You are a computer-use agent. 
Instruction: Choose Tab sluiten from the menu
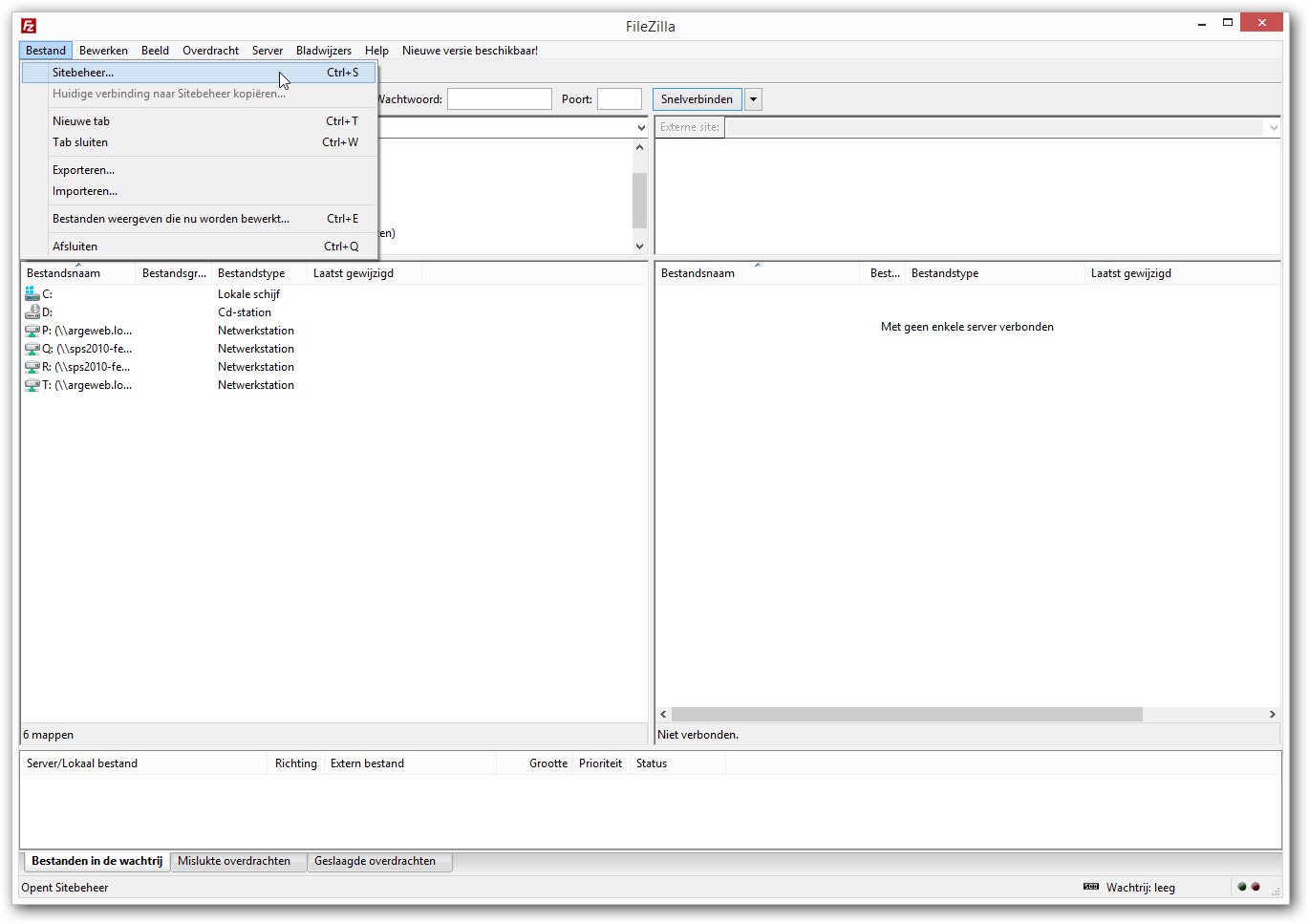click(x=199, y=142)
